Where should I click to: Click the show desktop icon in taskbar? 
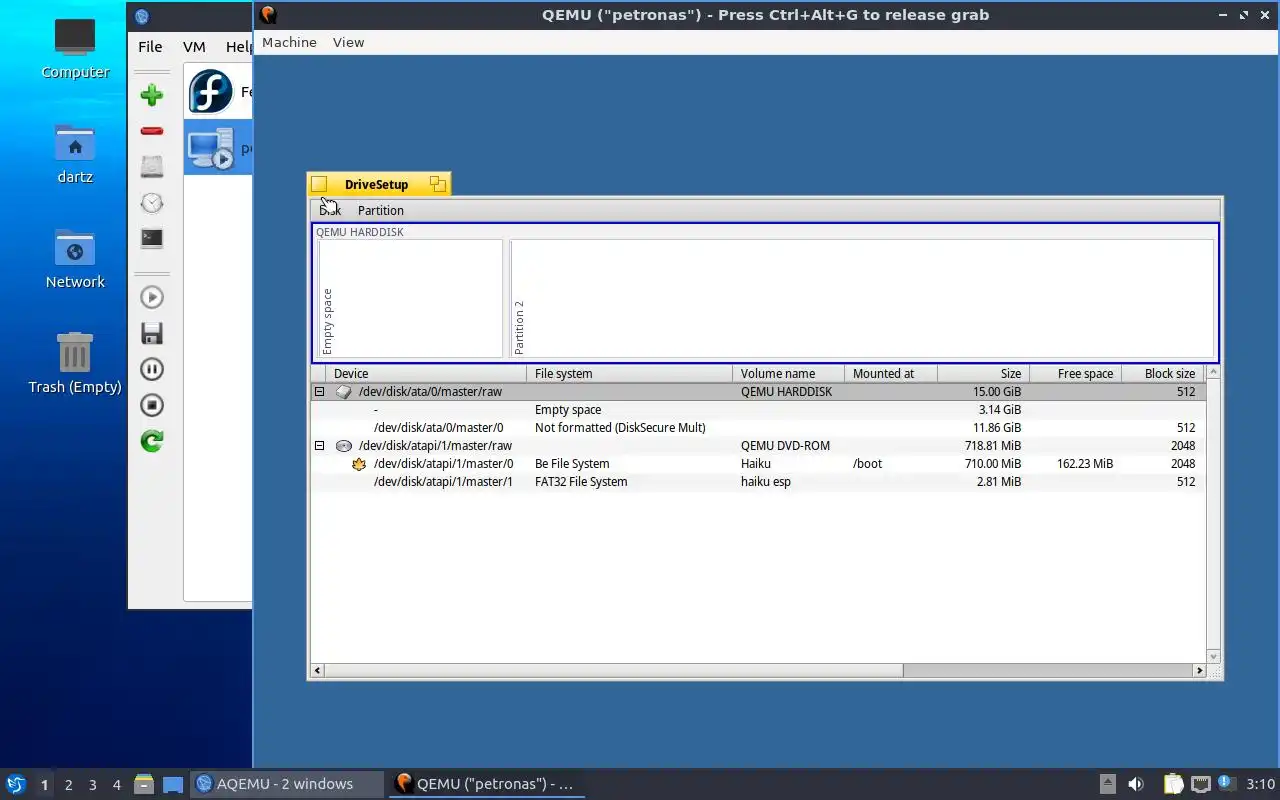tap(173, 784)
